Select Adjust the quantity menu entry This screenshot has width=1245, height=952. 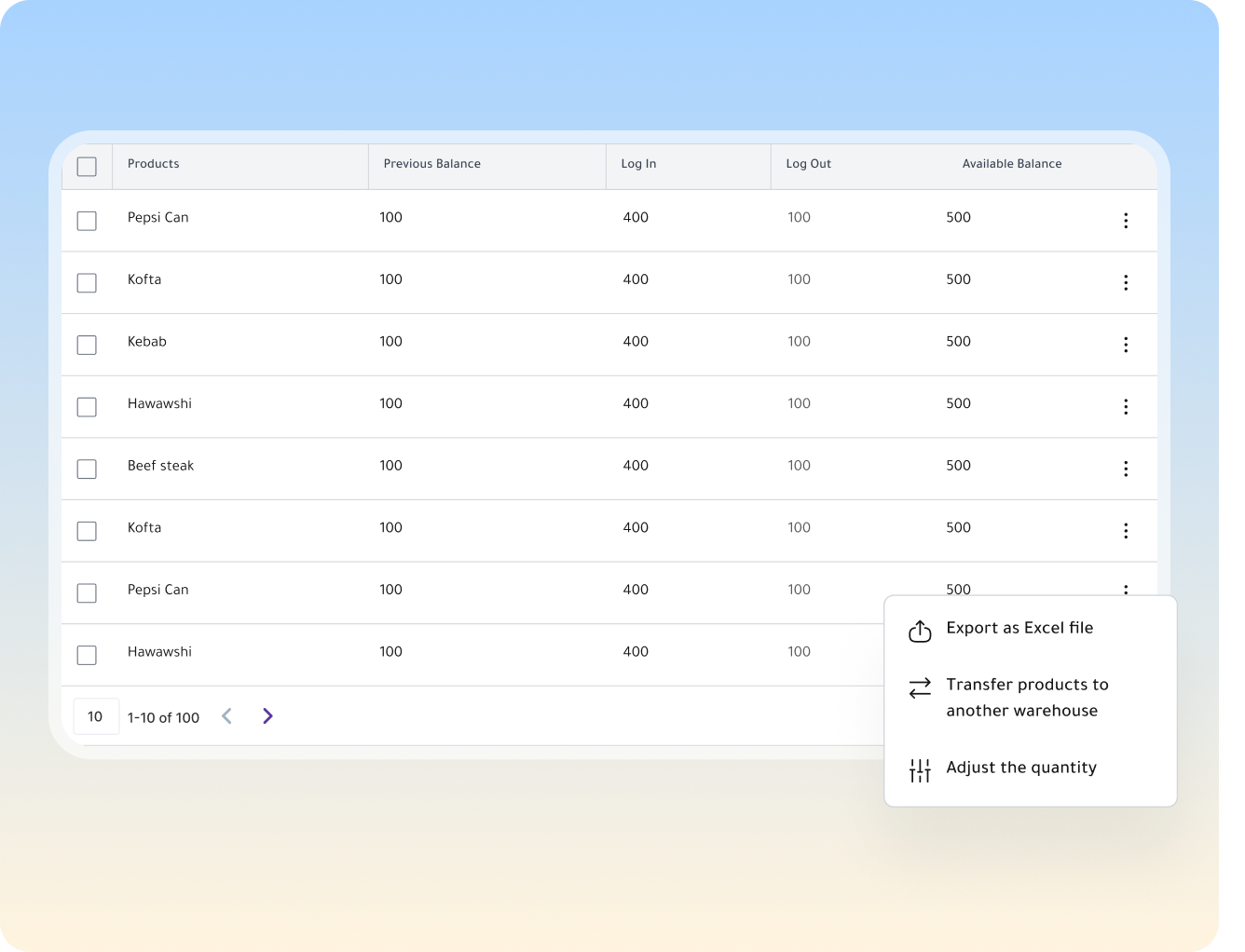1021,768
